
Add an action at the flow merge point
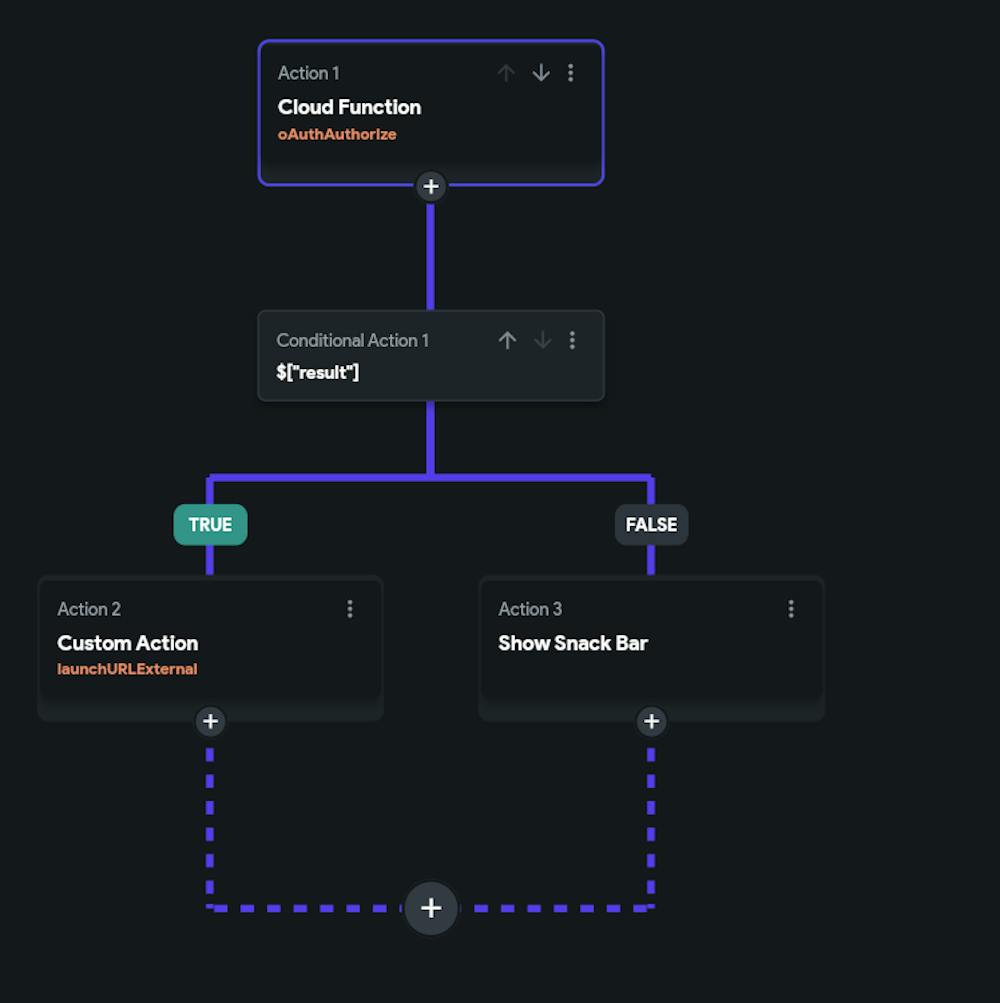pyautogui.click(x=430, y=908)
